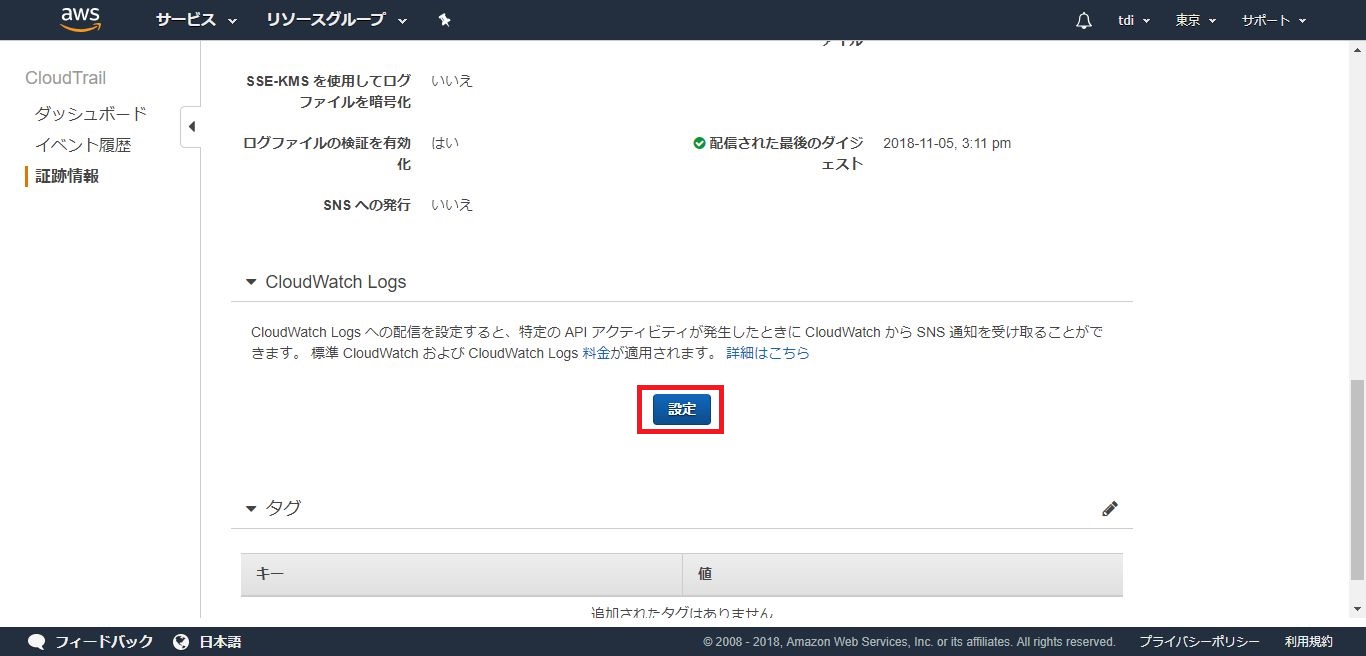Click the AWS logo home icon
Image resolution: width=1366 pixels, height=656 pixels.
tap(82, 20)
